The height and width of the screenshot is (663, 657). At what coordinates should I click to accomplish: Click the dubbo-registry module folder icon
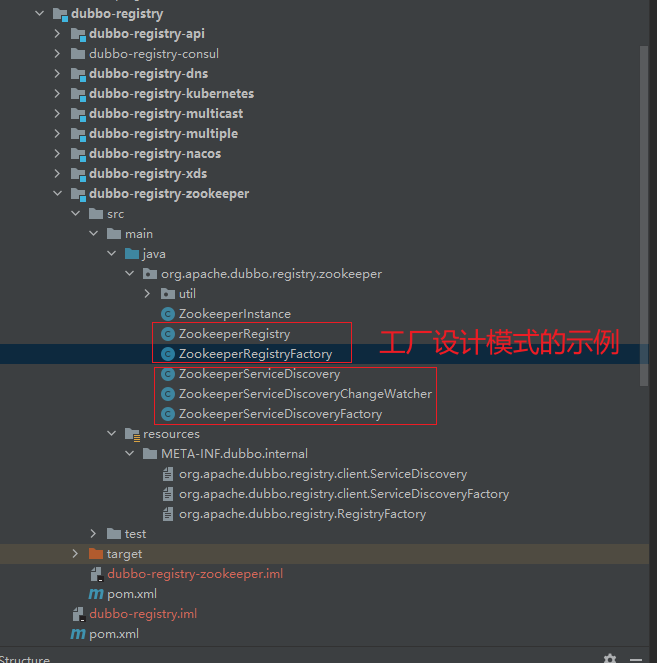coord(60,14)
